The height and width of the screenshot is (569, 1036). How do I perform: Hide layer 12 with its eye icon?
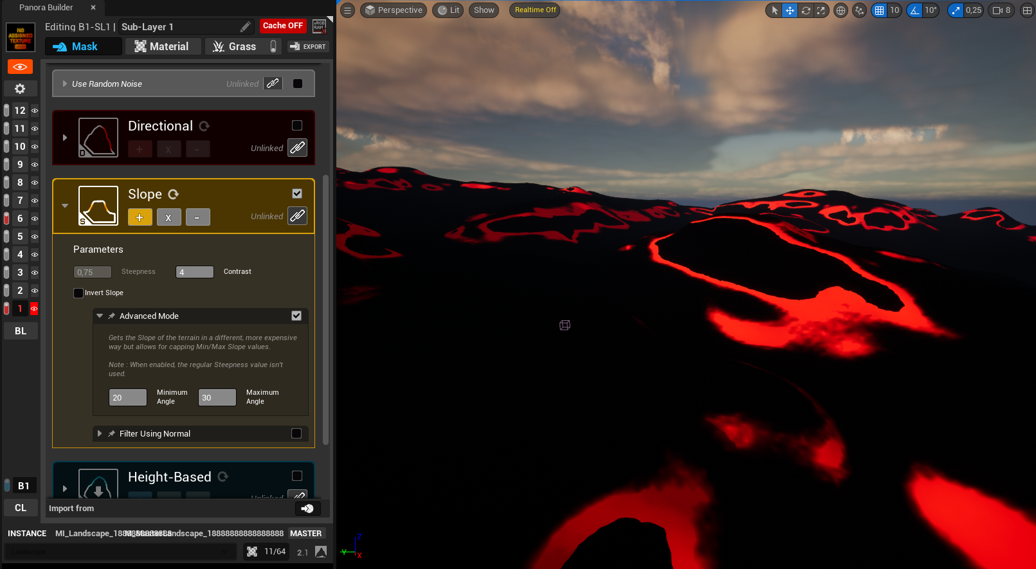(34, 110)
